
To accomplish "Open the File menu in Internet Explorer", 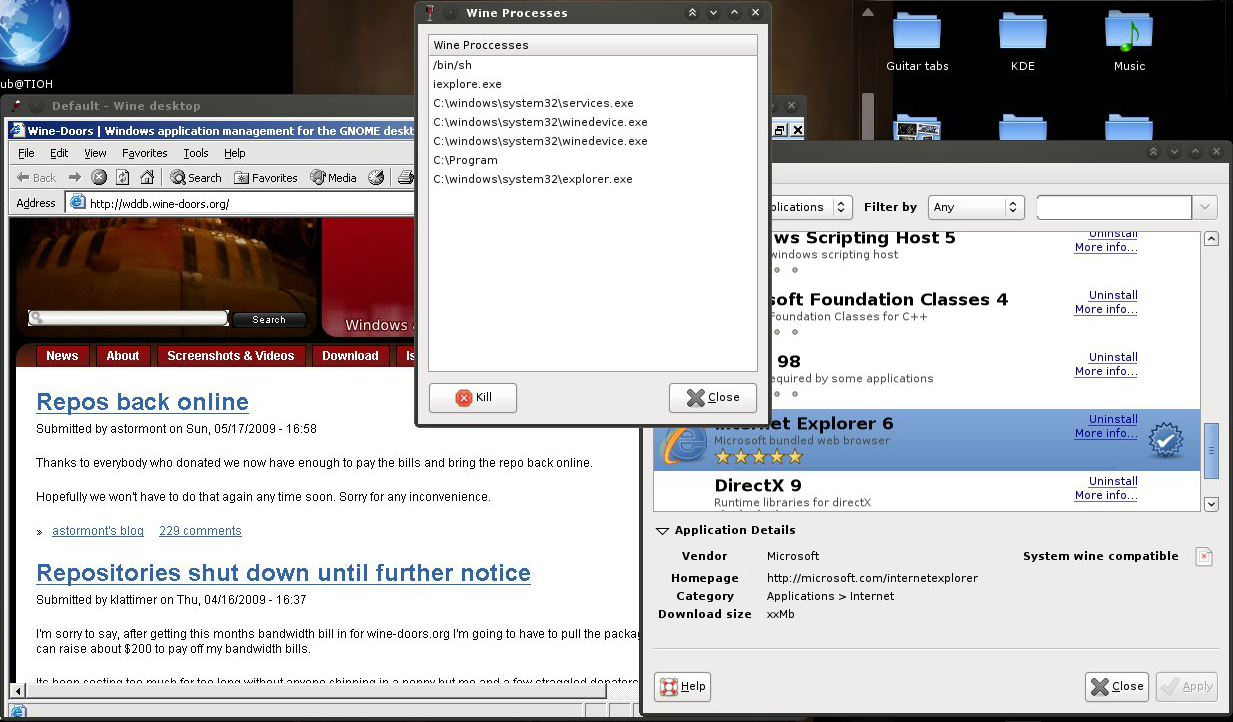I will click(x=26, y=153).
